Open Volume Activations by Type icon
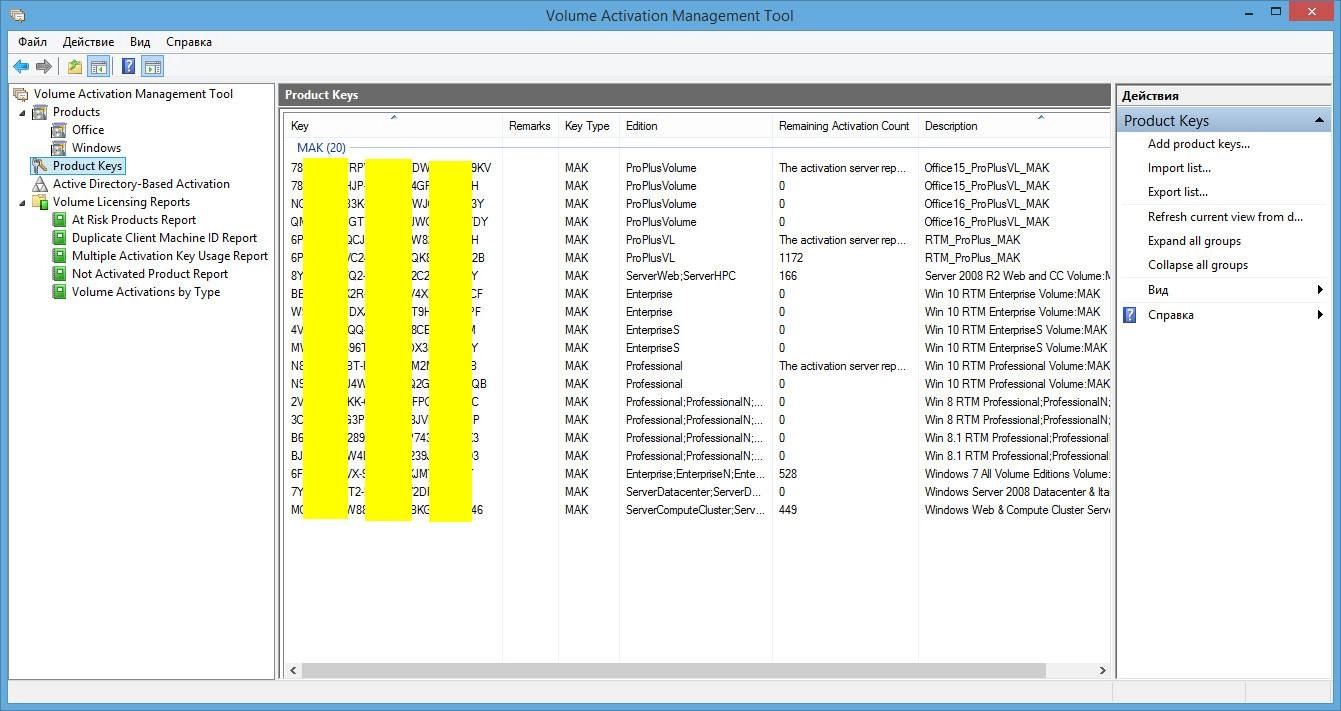1341x711 pixels. coord(59,292)
